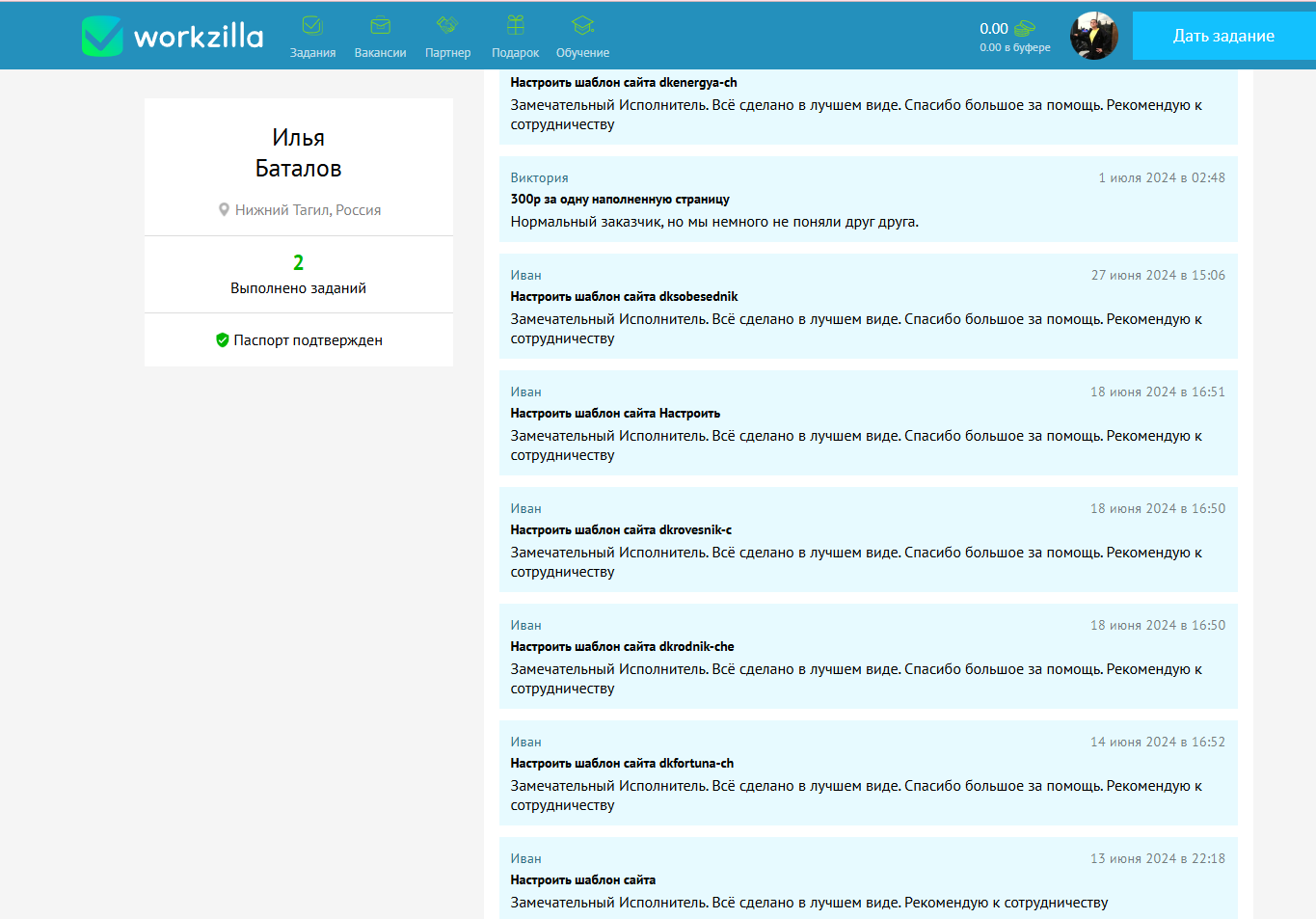Click the Обучение graduation cap icon
1316x919 pixels.
point(582,26)
